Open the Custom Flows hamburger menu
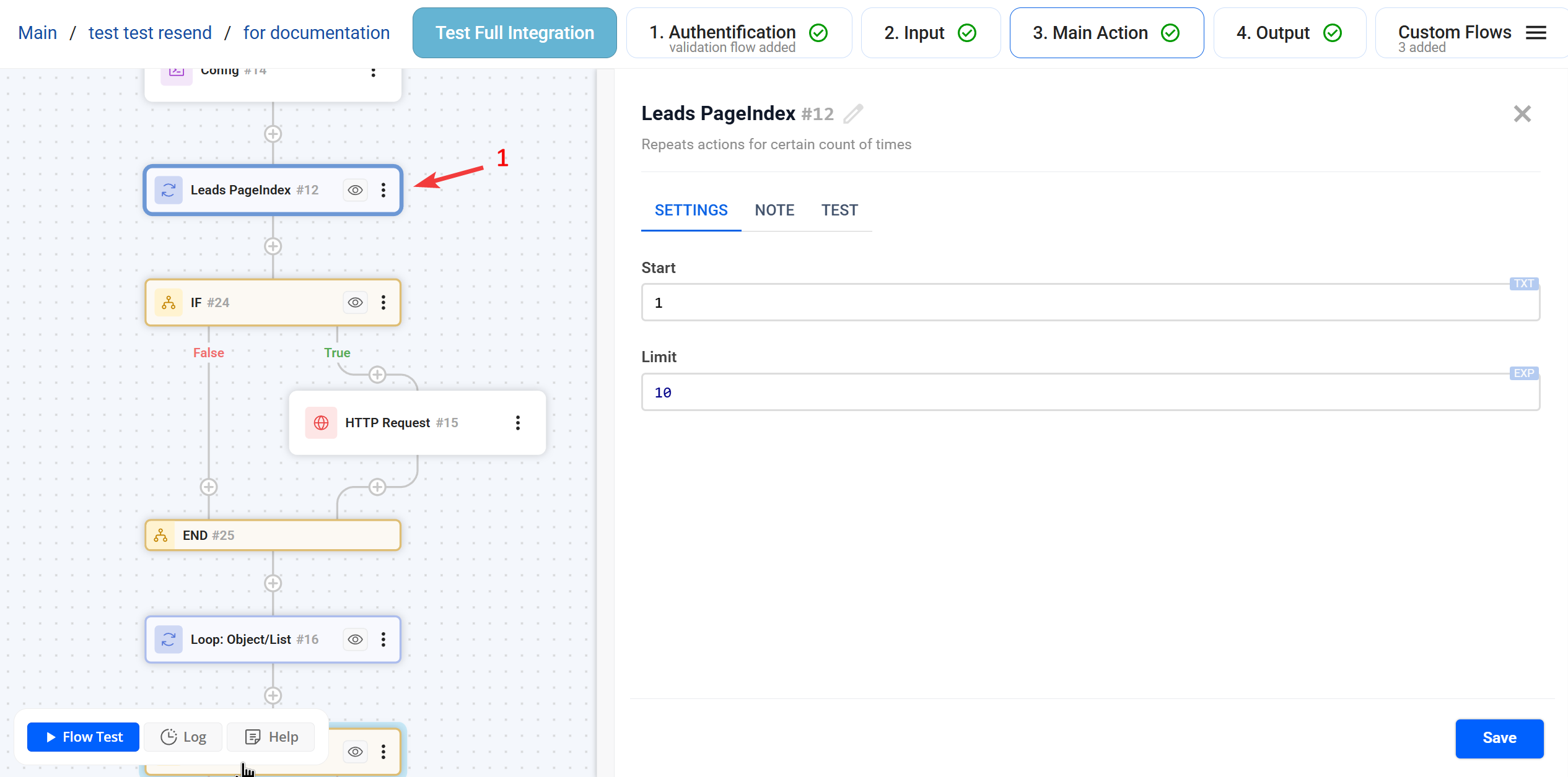The width and height of the screenshot is (1568, 777). tap(1535, 32)
